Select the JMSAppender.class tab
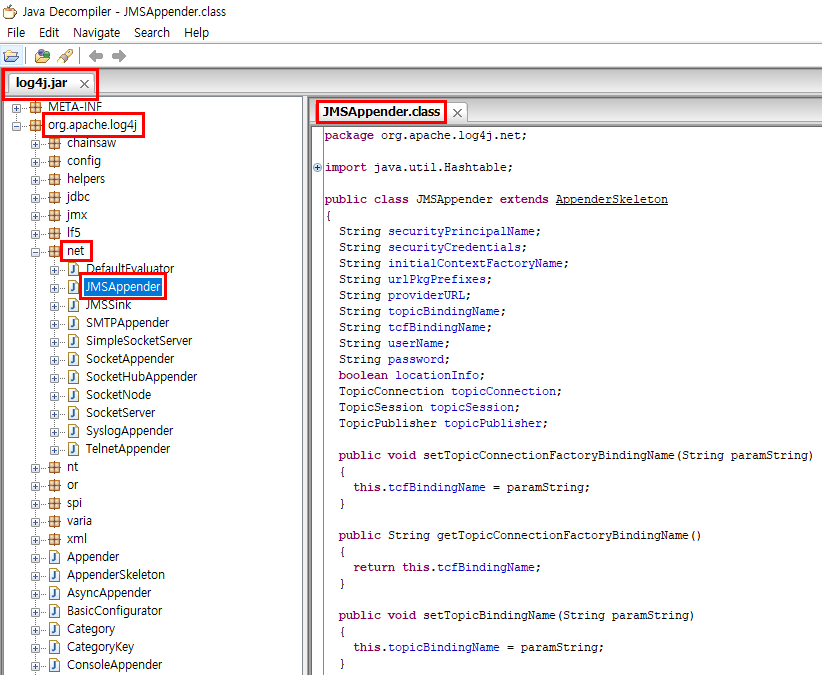 pos(381,112)
